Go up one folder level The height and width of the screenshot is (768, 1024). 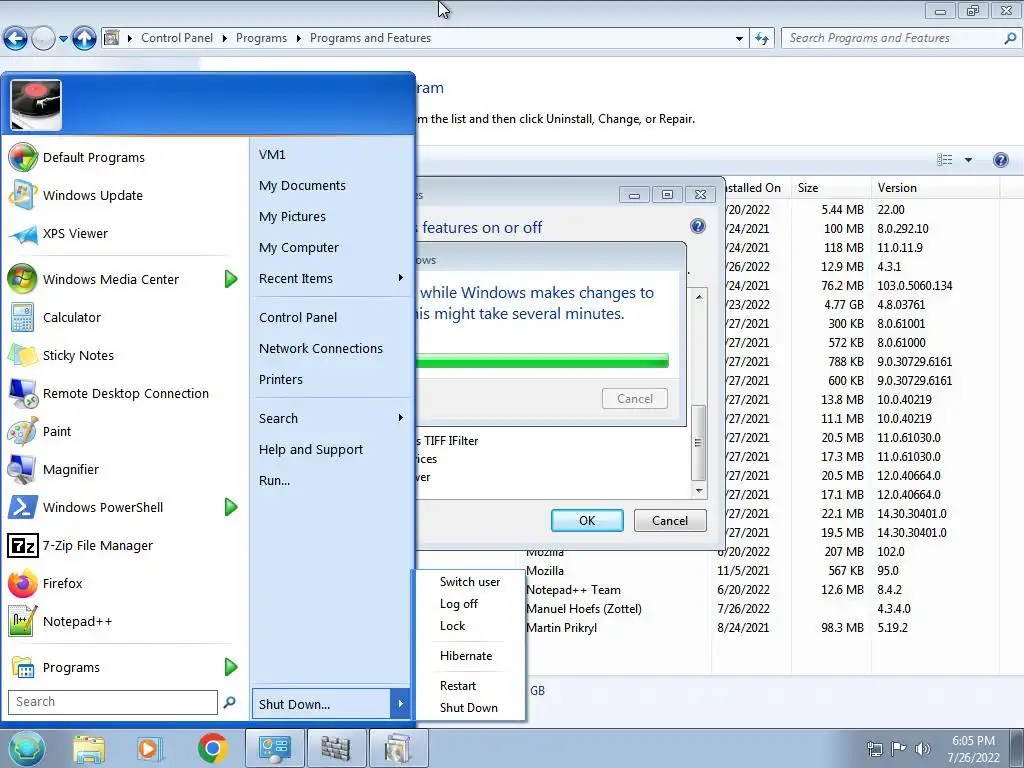pyautogui.click(x=84, y=39)
